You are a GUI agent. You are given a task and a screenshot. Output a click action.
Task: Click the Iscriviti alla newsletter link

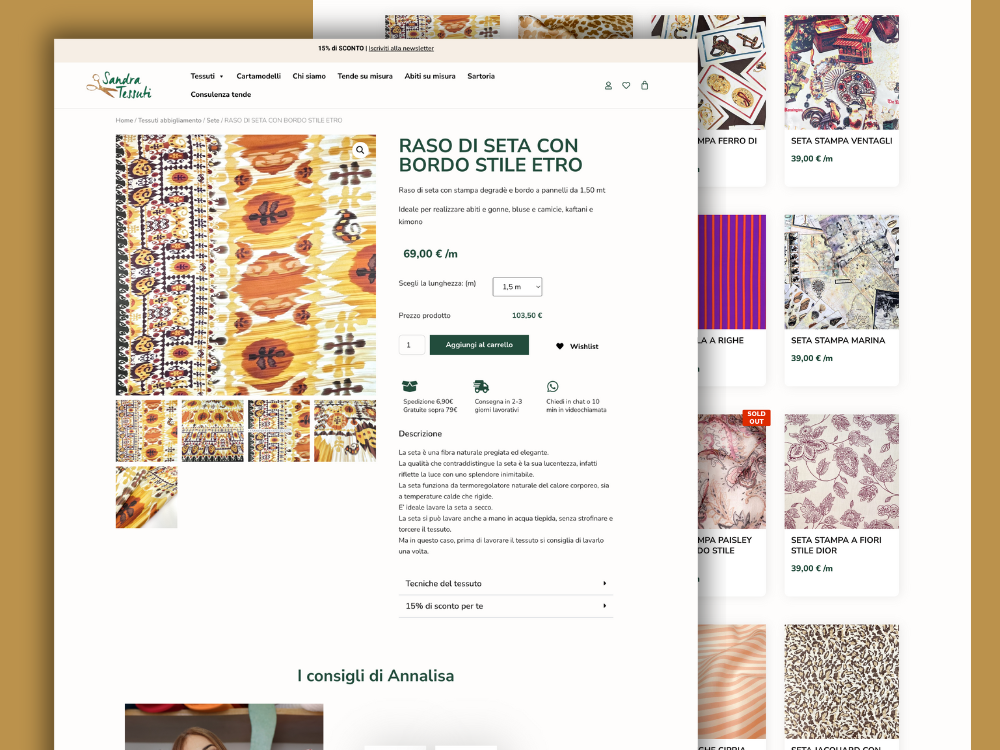[401, 48]
